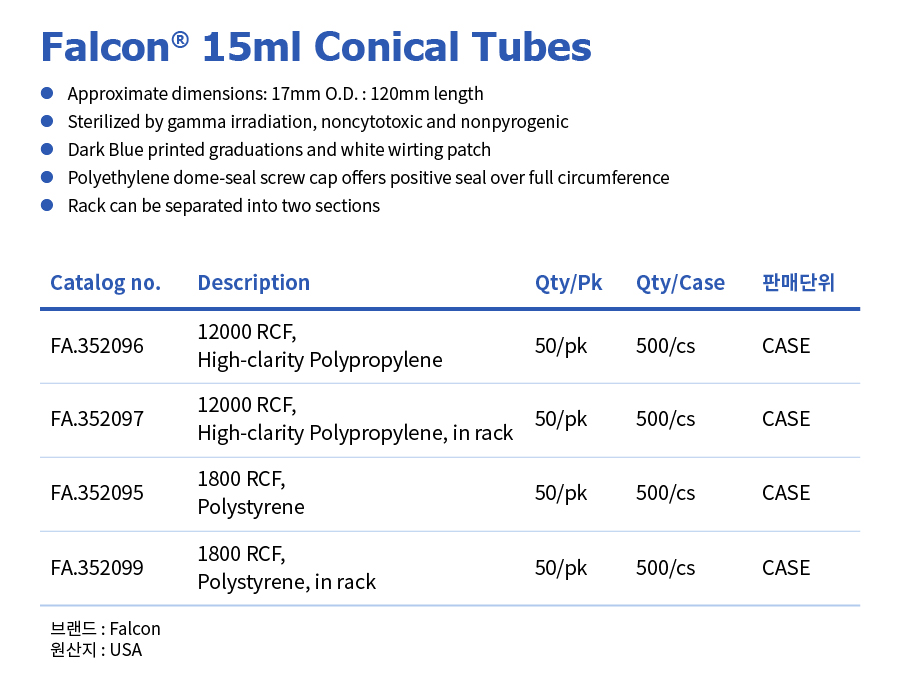Click the Qty/Case column header
This screenshot has width=900, height=685.
click(x=680, y=282)
